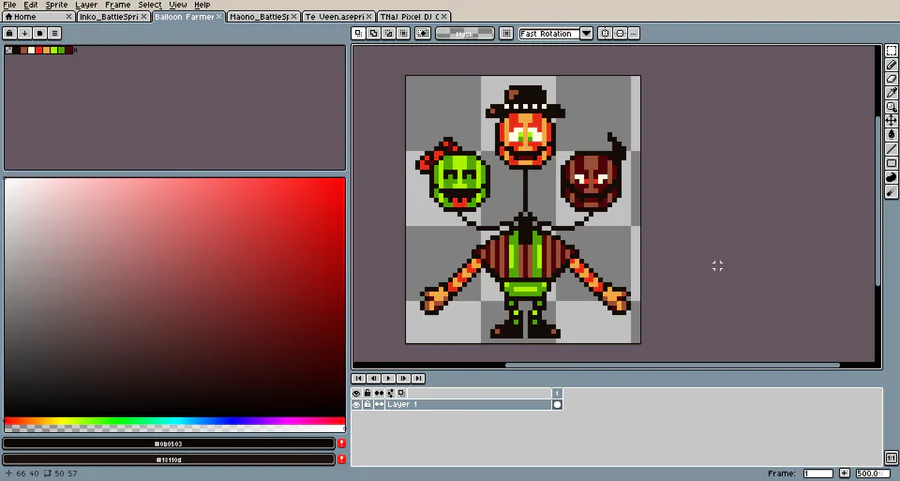Choose intersect selection mode icon
Viewport: 900px width, 481px height.
point(404,33)
